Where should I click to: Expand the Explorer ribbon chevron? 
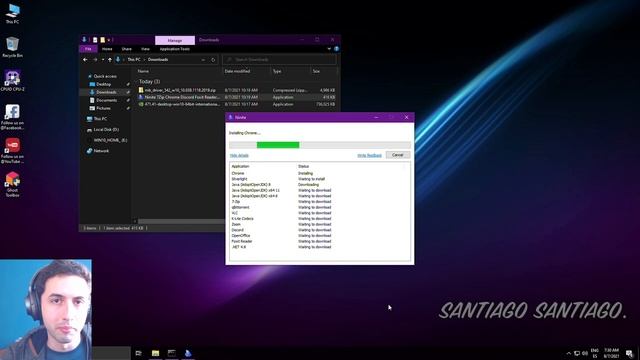329,49
